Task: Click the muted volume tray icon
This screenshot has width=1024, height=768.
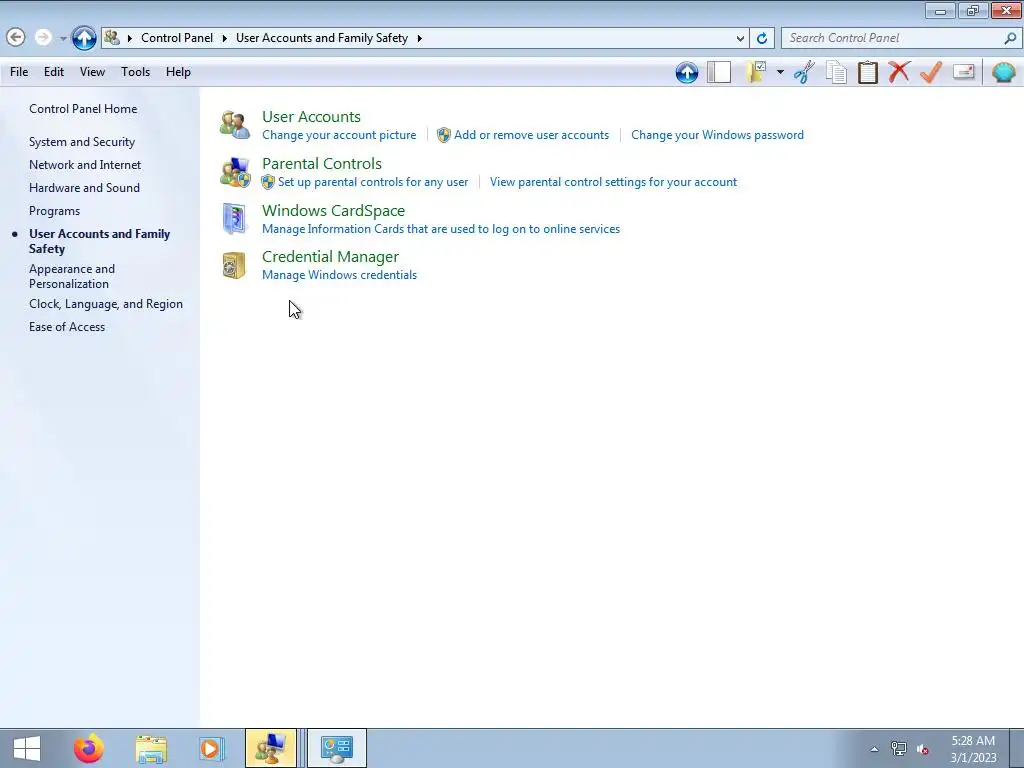Action: 923,749
